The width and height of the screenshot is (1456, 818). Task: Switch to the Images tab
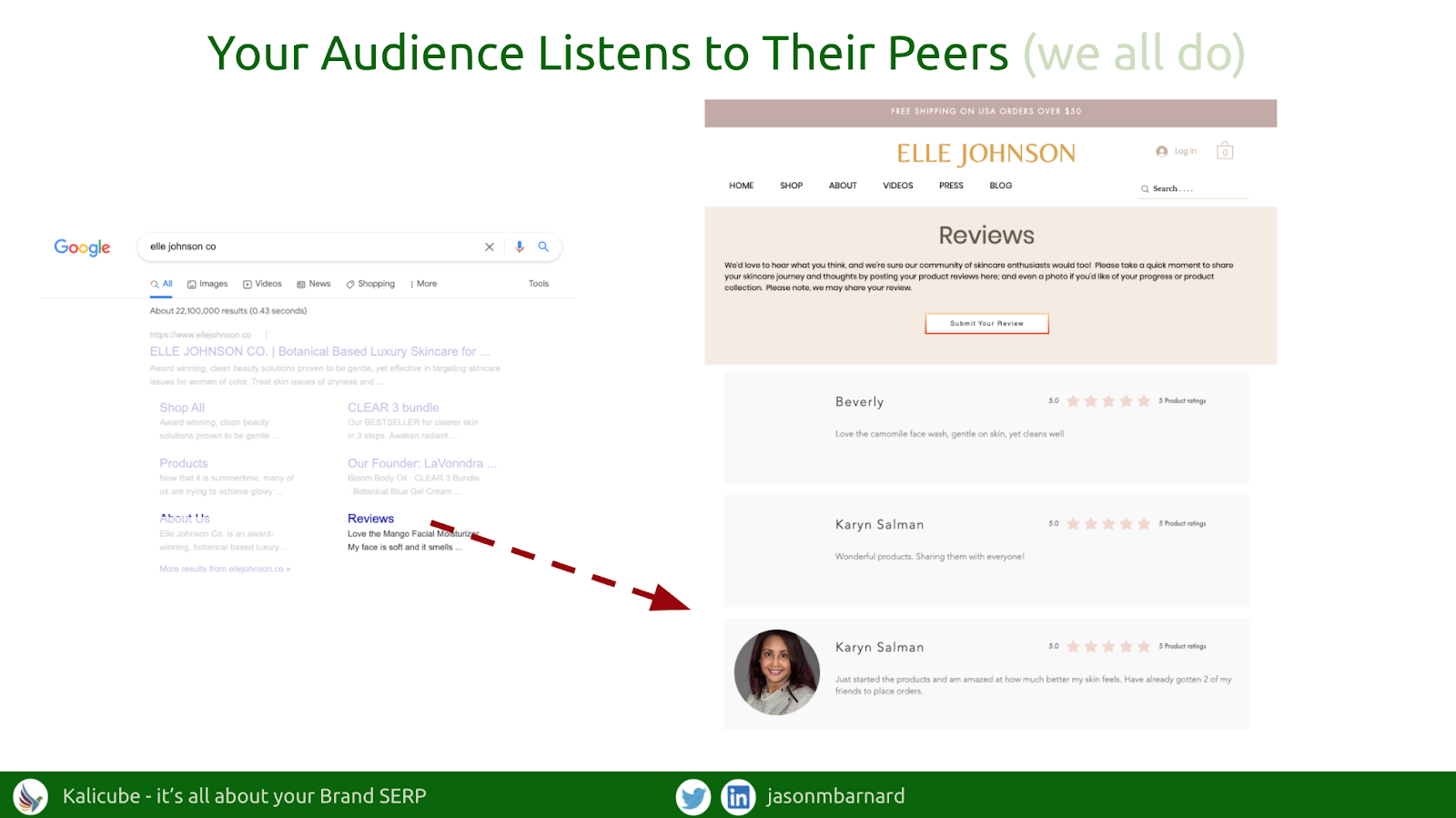click(207, 284)
